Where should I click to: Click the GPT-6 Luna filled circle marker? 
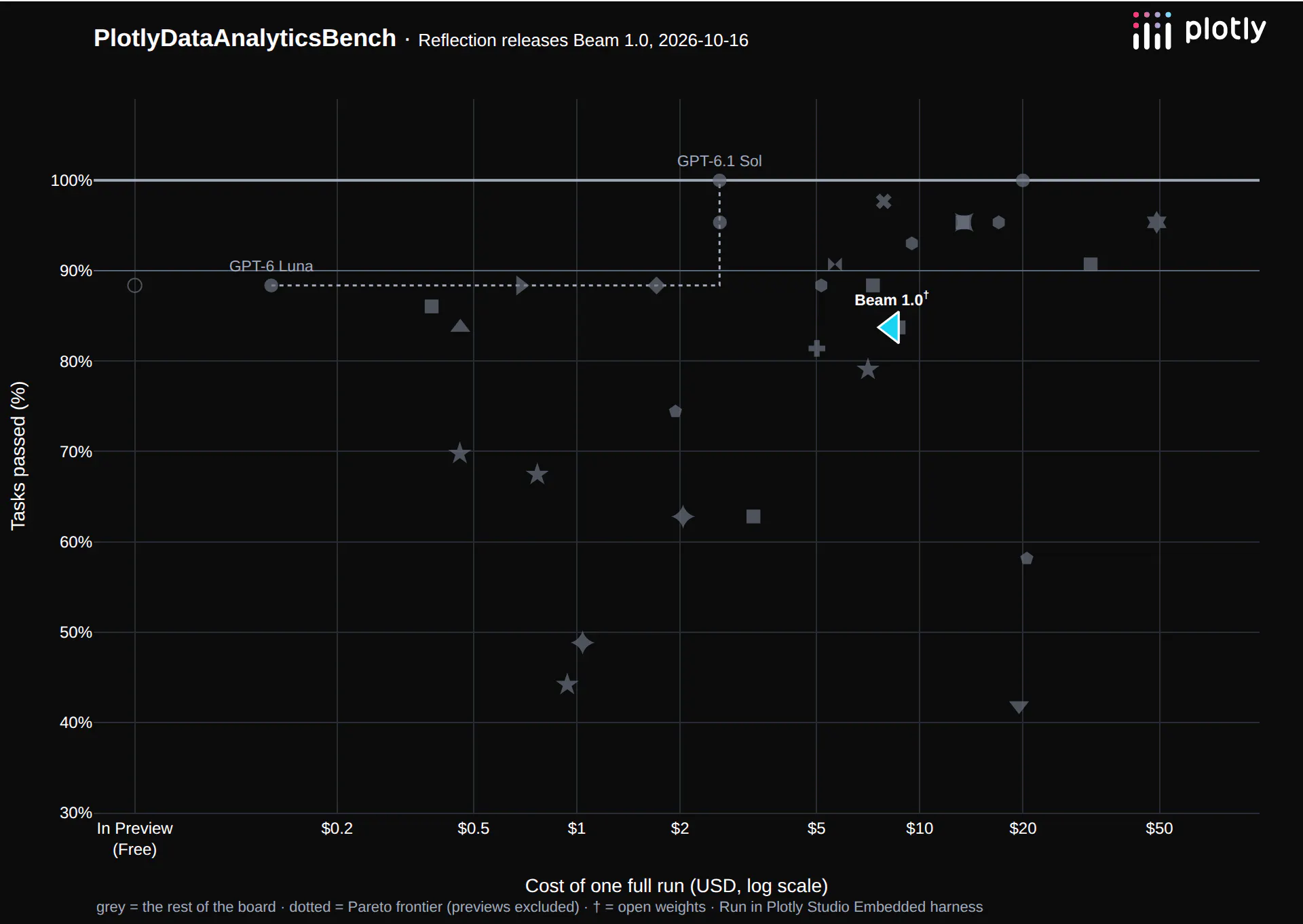(x=271, y=286)
